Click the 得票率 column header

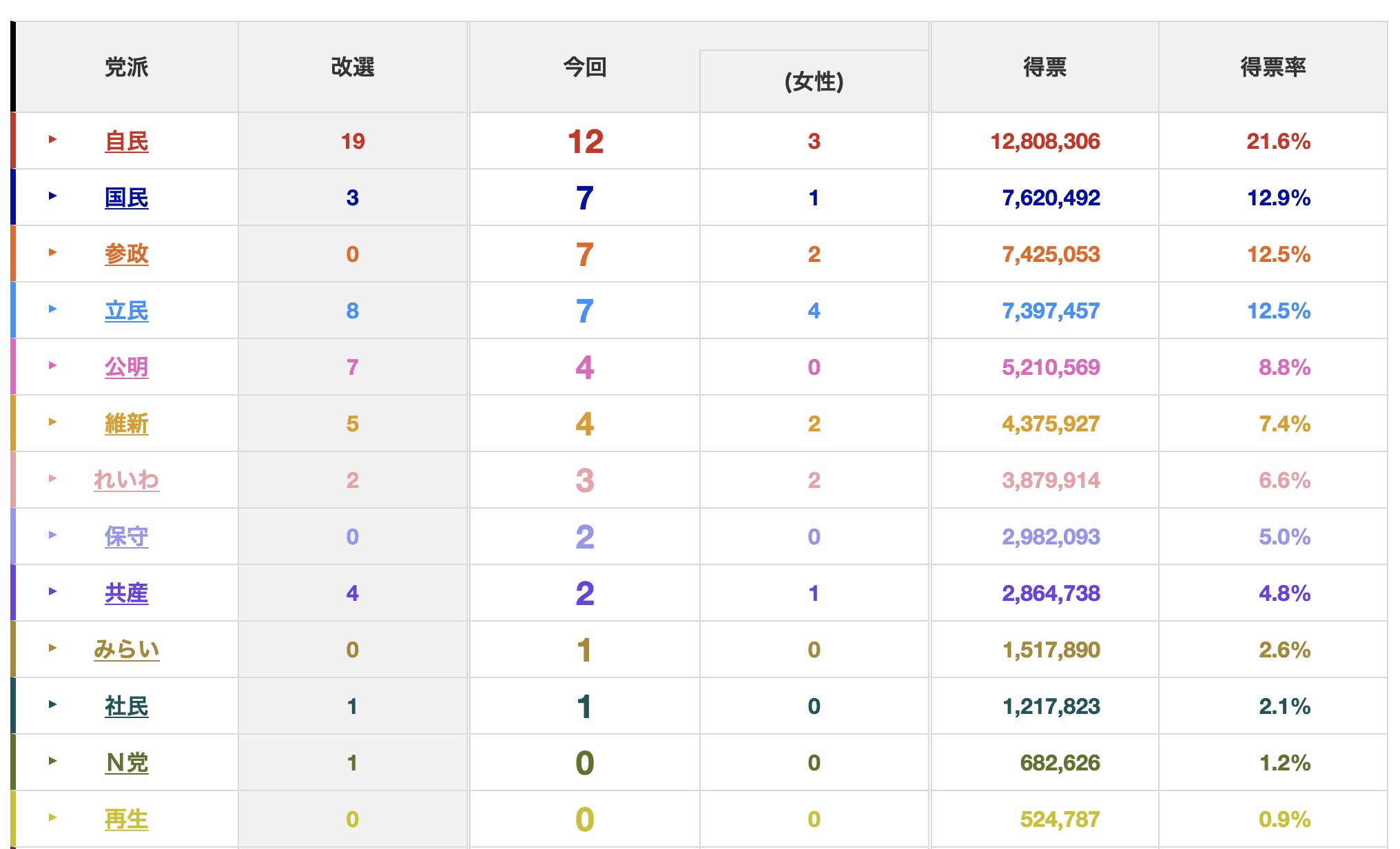point(1273,67)
